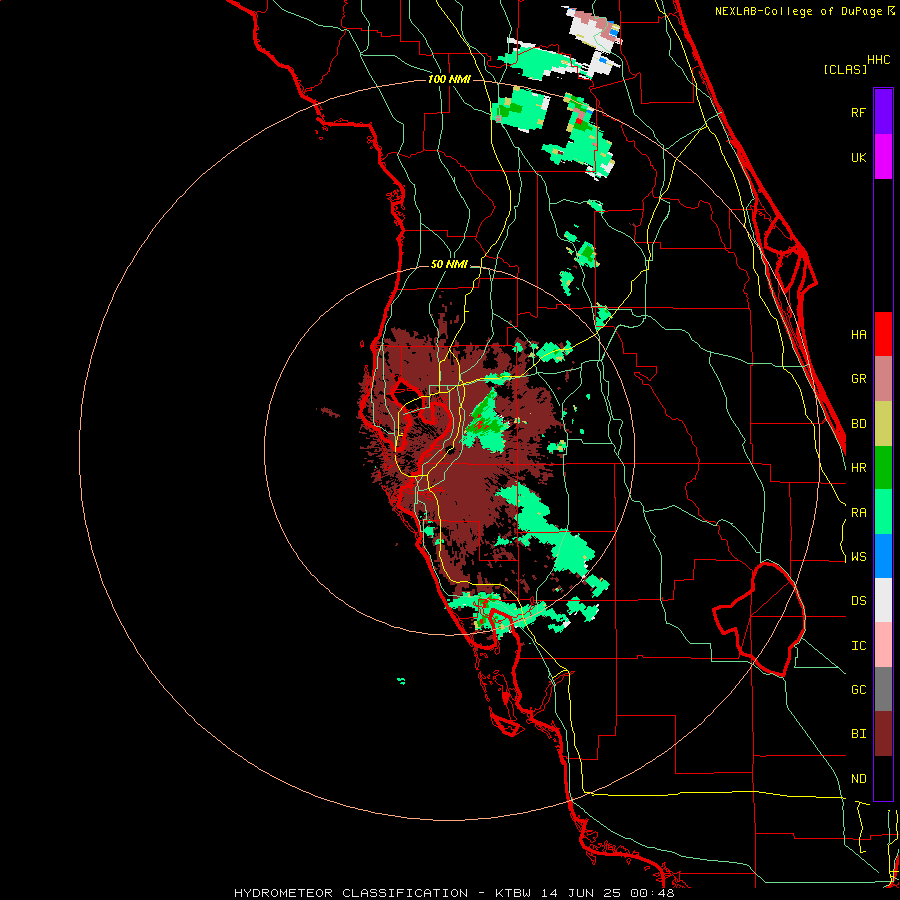Click the BI dark red legend swatch
The width and height of the screenshot is (900, 900).
883,734
